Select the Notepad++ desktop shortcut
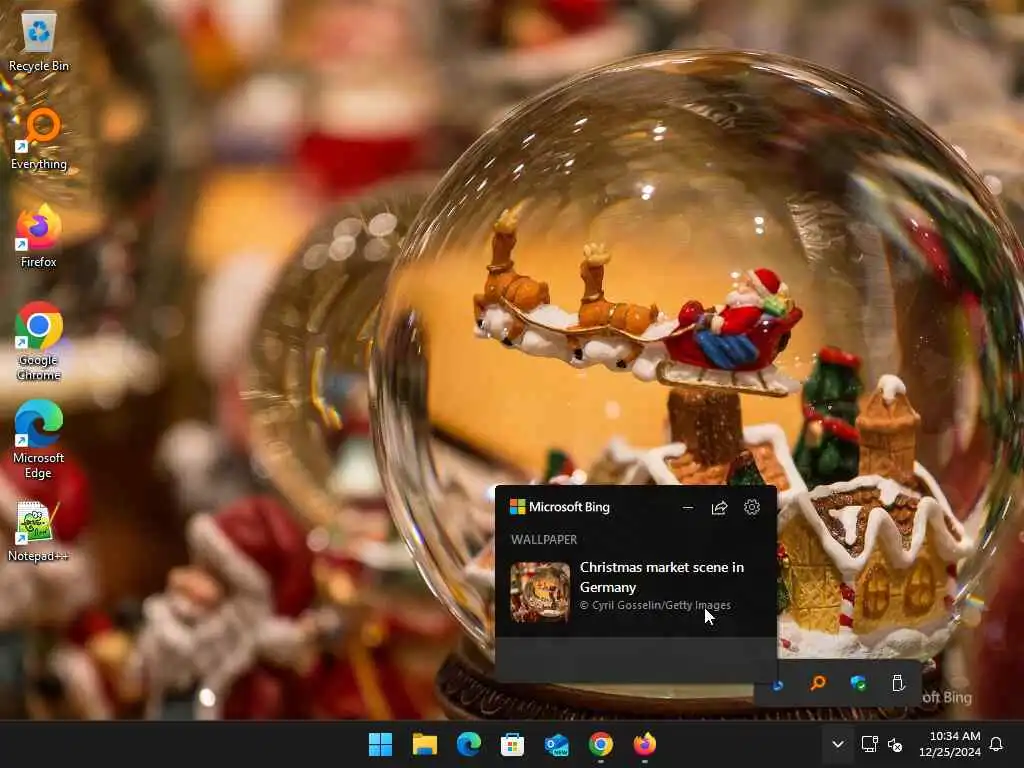The image size is (1024, 768). pos(39,531)
